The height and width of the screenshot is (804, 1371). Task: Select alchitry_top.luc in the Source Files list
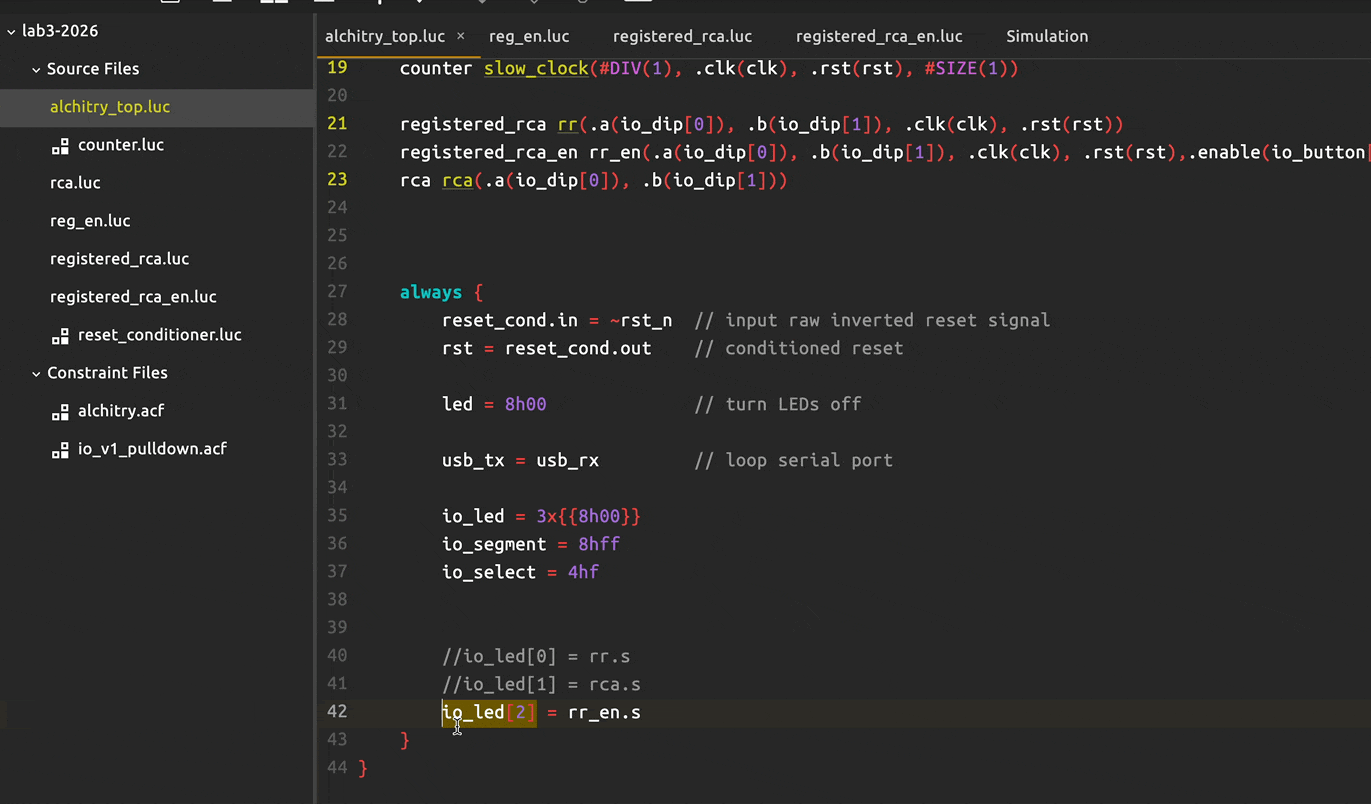[x=110, y=107]
